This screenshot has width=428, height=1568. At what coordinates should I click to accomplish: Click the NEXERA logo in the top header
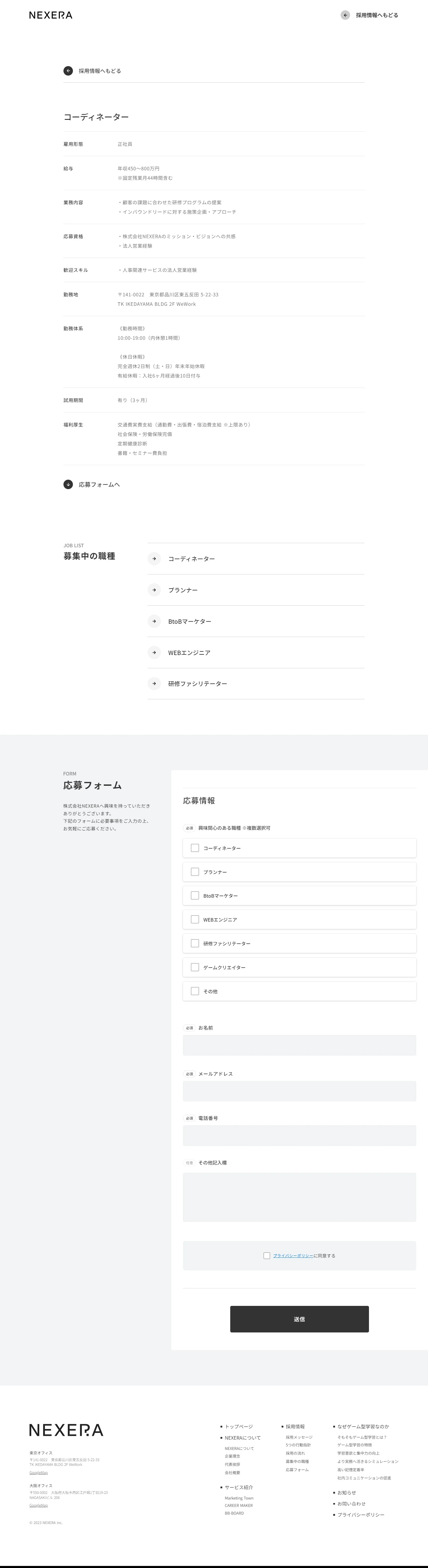coord(50,15)
